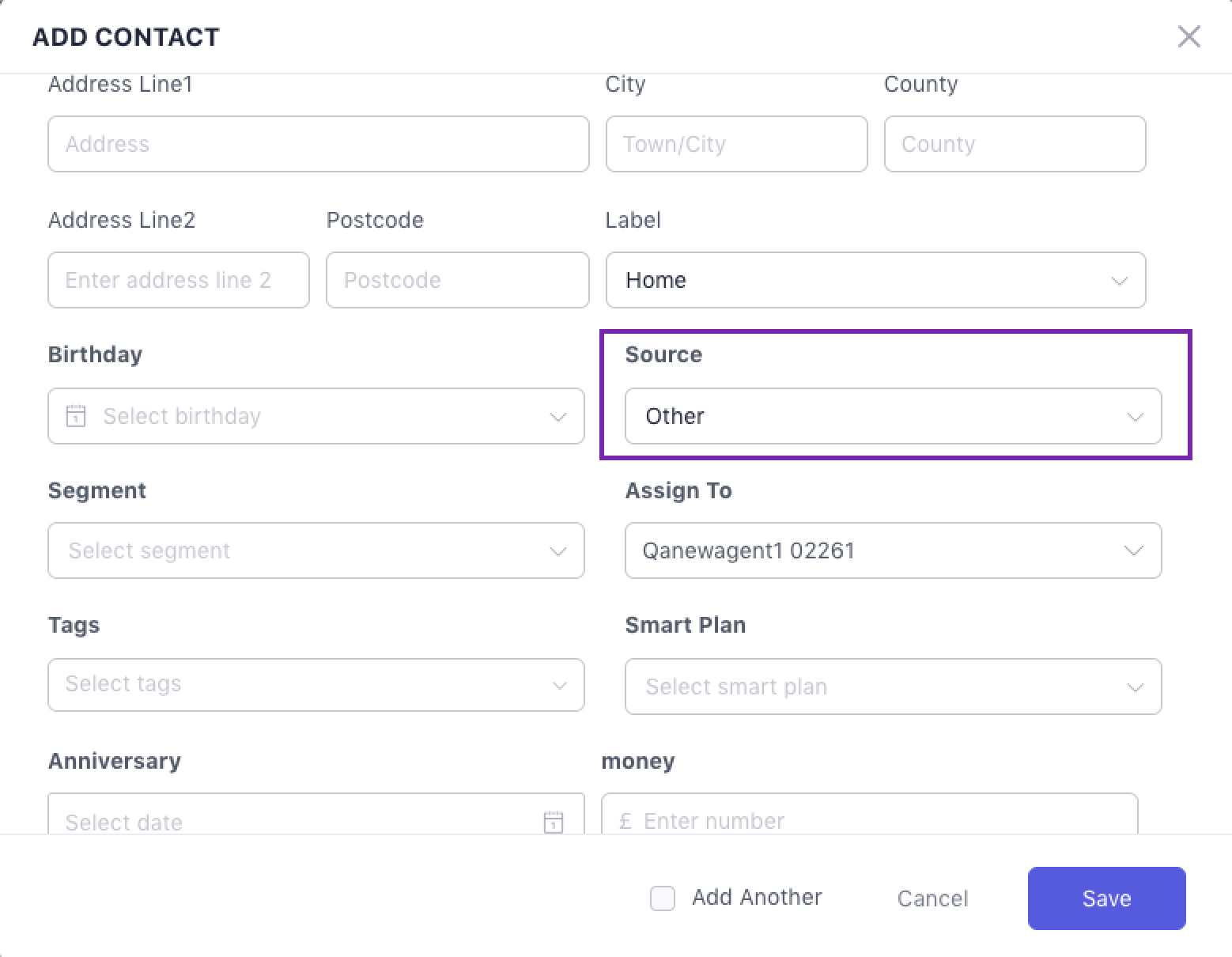This screenshot has width=1232, height=957.
Task: Open the Label dropdown showing Home
Action: pyautogui.click(x=875, y=280)
